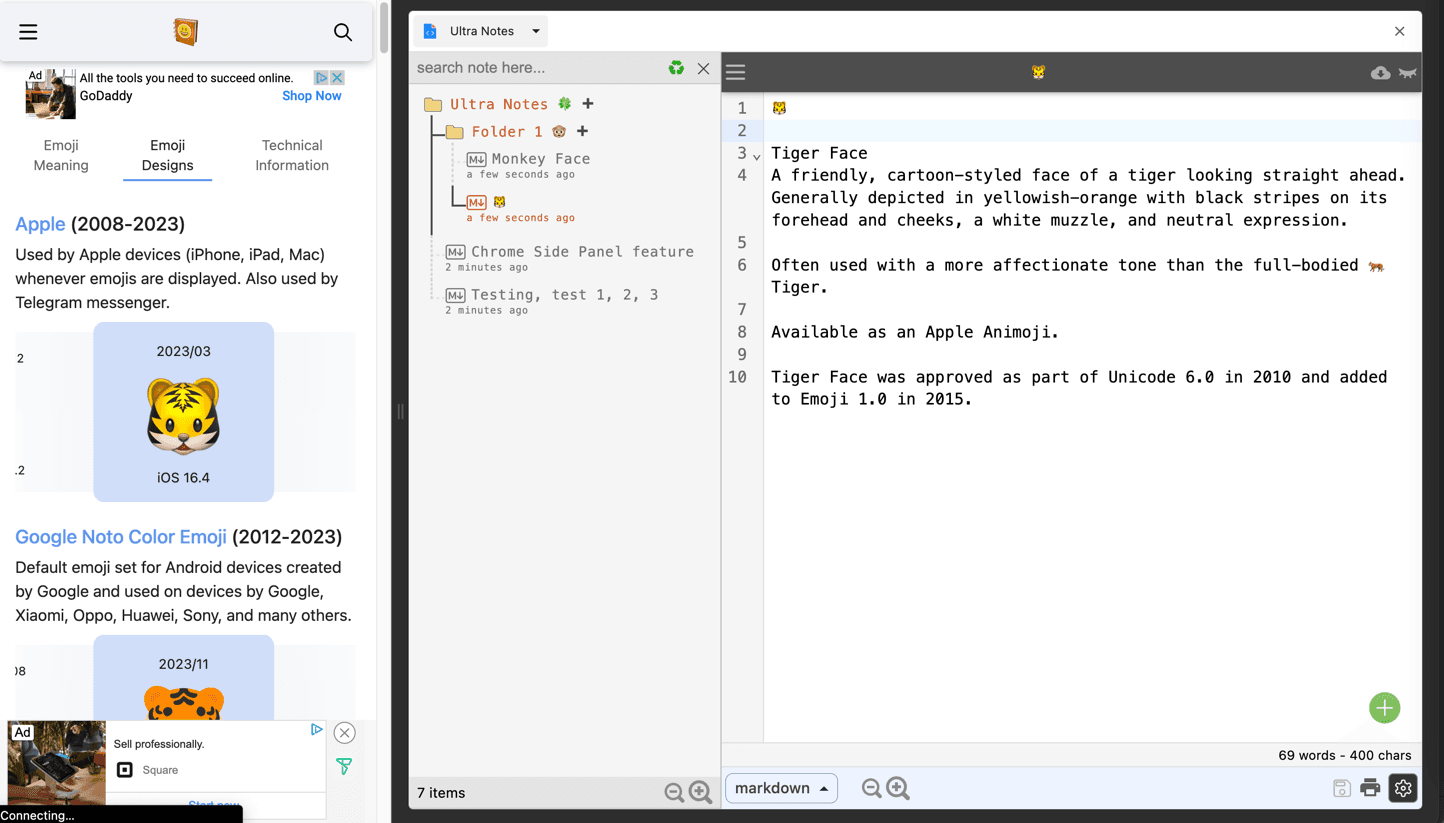Switch to the Emoji Designs tab
Screen dimensions: 1444x823
point(167,155)
